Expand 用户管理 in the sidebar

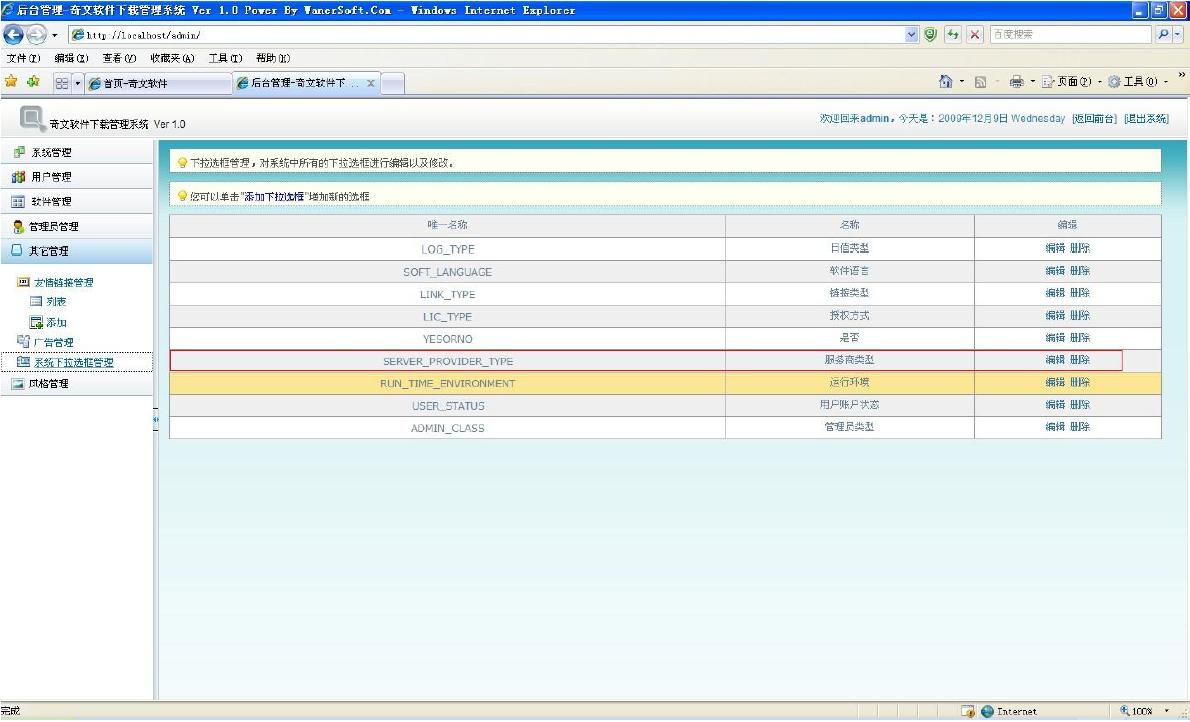click(77, 177)
